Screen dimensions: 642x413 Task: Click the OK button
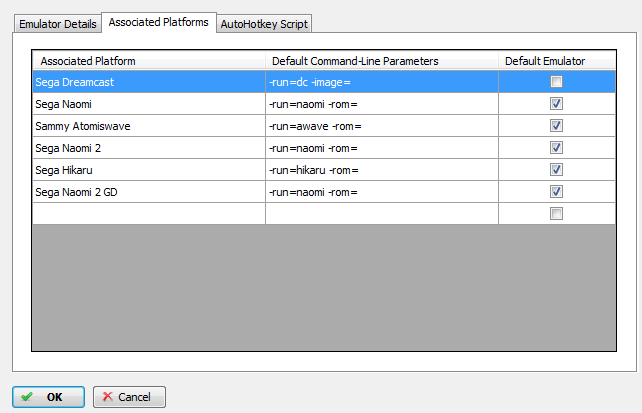[x=48, y=397]
